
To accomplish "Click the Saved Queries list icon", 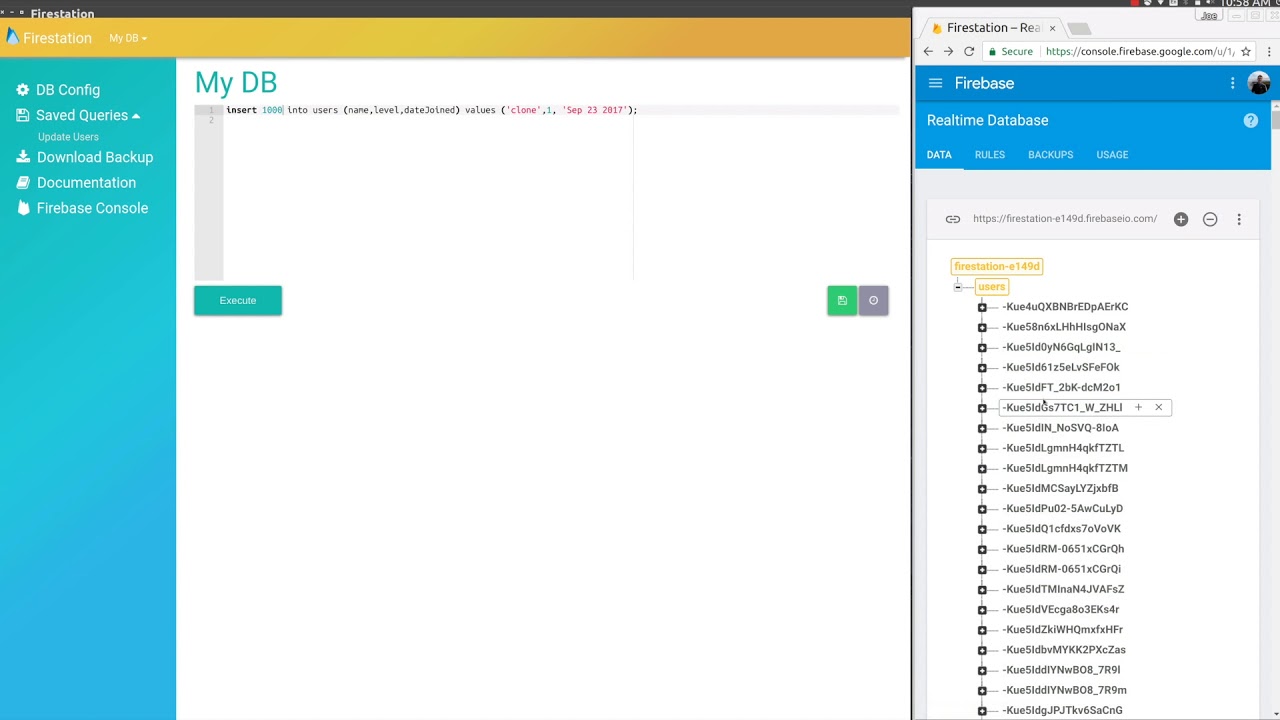I will [23, 115].
